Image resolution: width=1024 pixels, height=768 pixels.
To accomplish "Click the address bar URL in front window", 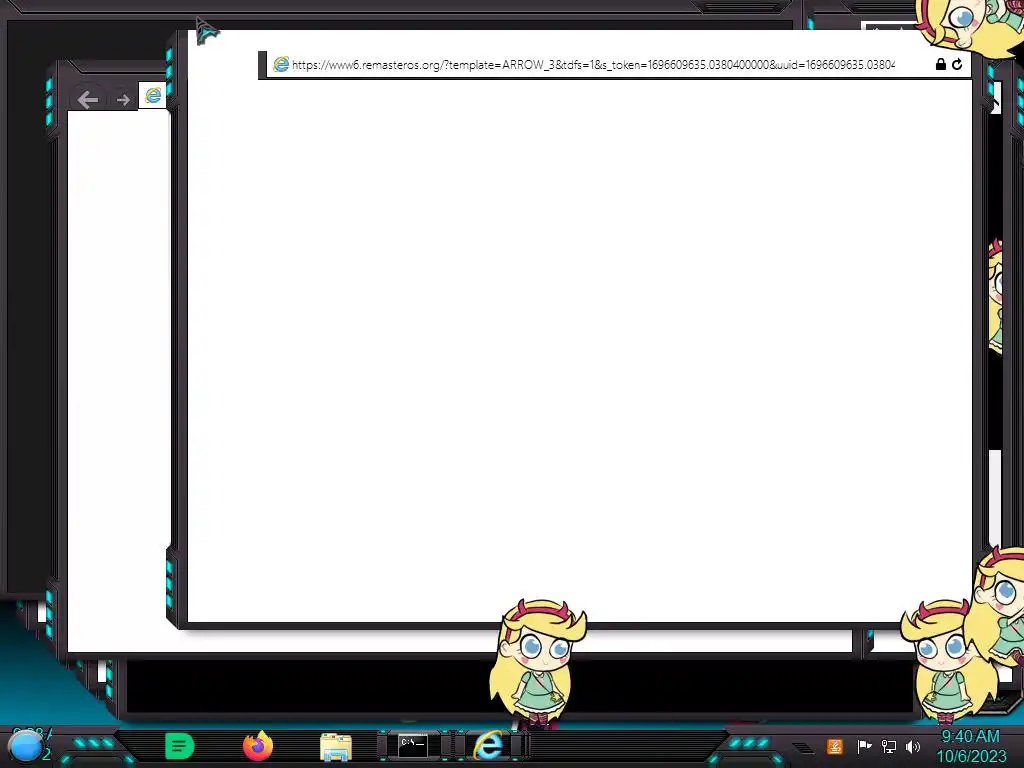I will 593,65.
